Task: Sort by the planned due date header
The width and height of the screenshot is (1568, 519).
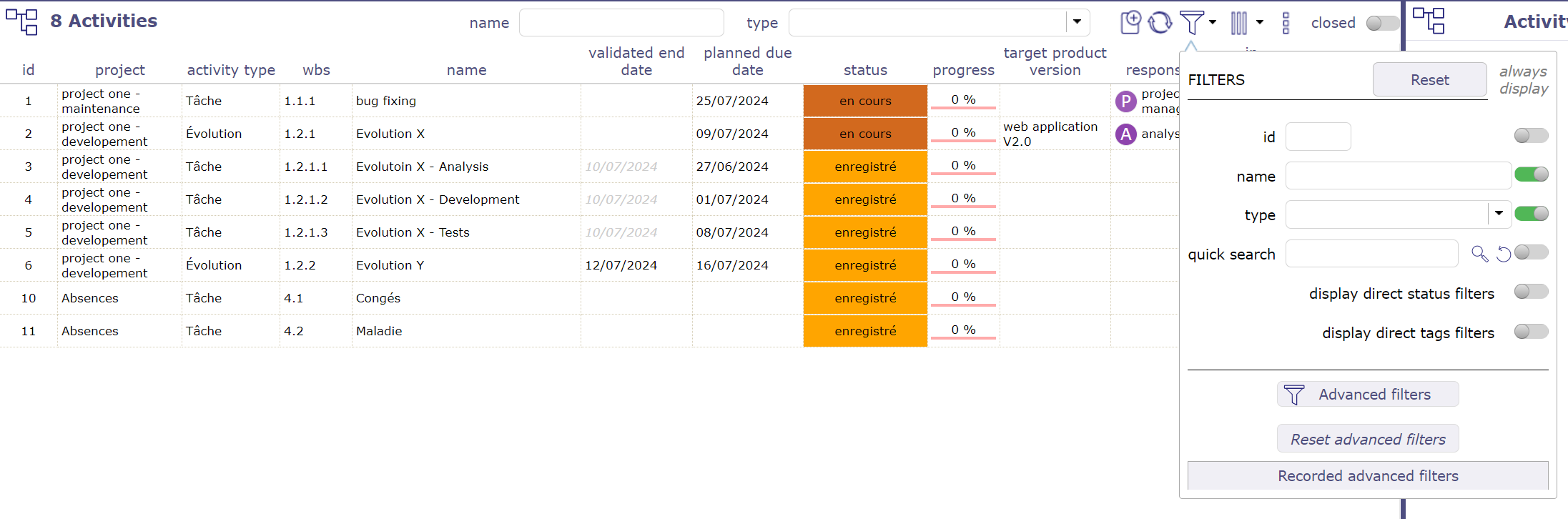Action: [x=748, y=61]
